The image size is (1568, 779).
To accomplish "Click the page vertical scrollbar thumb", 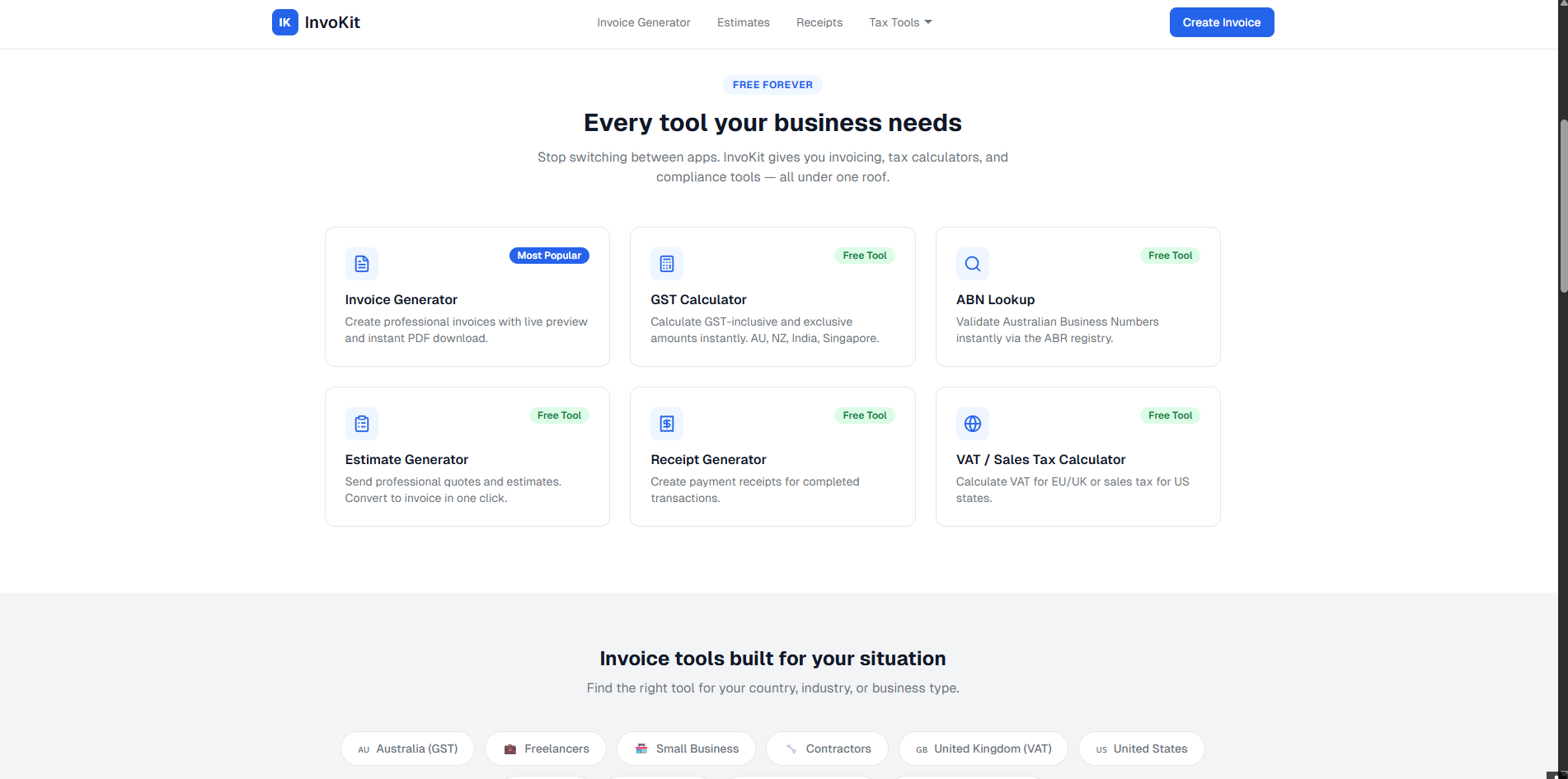I will point(1563,206).
